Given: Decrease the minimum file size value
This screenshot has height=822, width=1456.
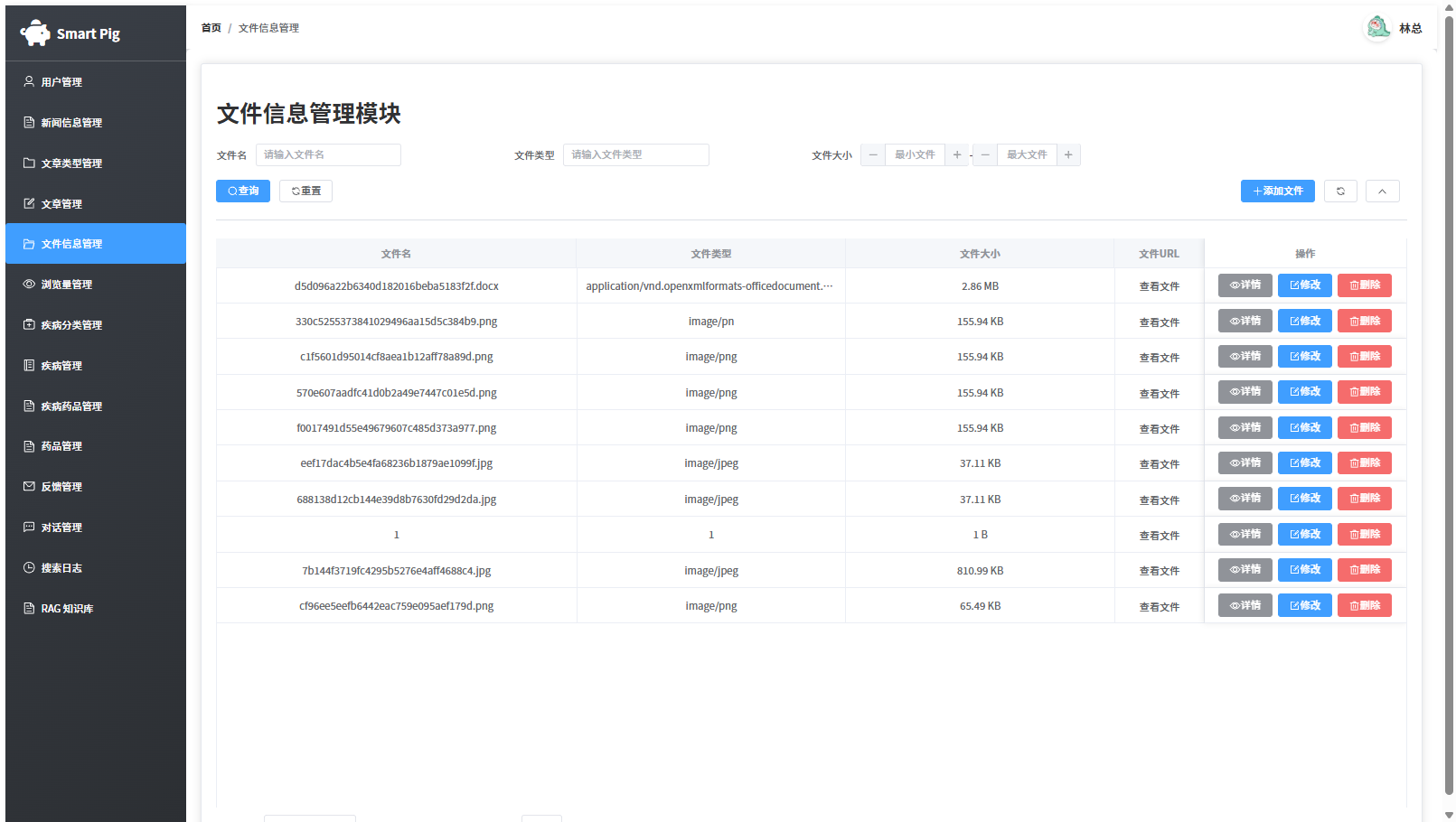Looking at the screenshot, I should pos(873,155).
